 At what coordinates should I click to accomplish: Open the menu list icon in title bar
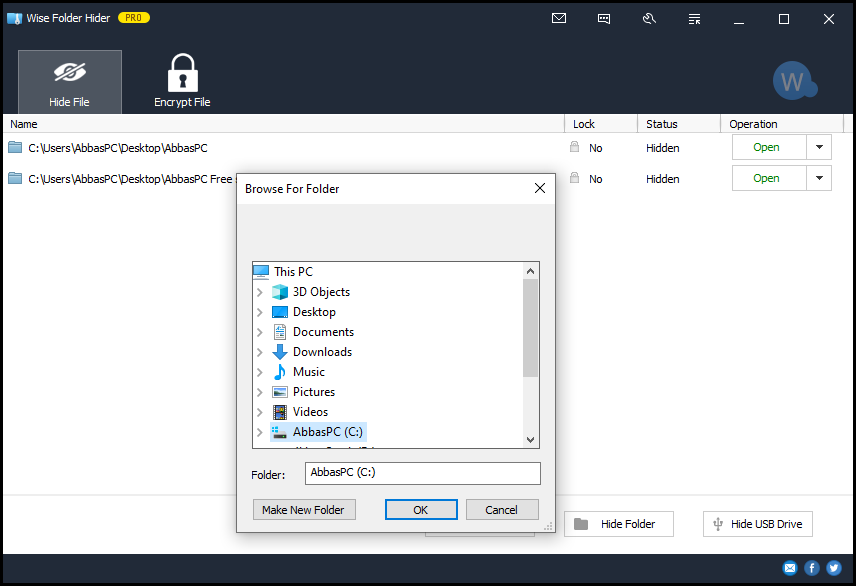[x=694, y=19]
